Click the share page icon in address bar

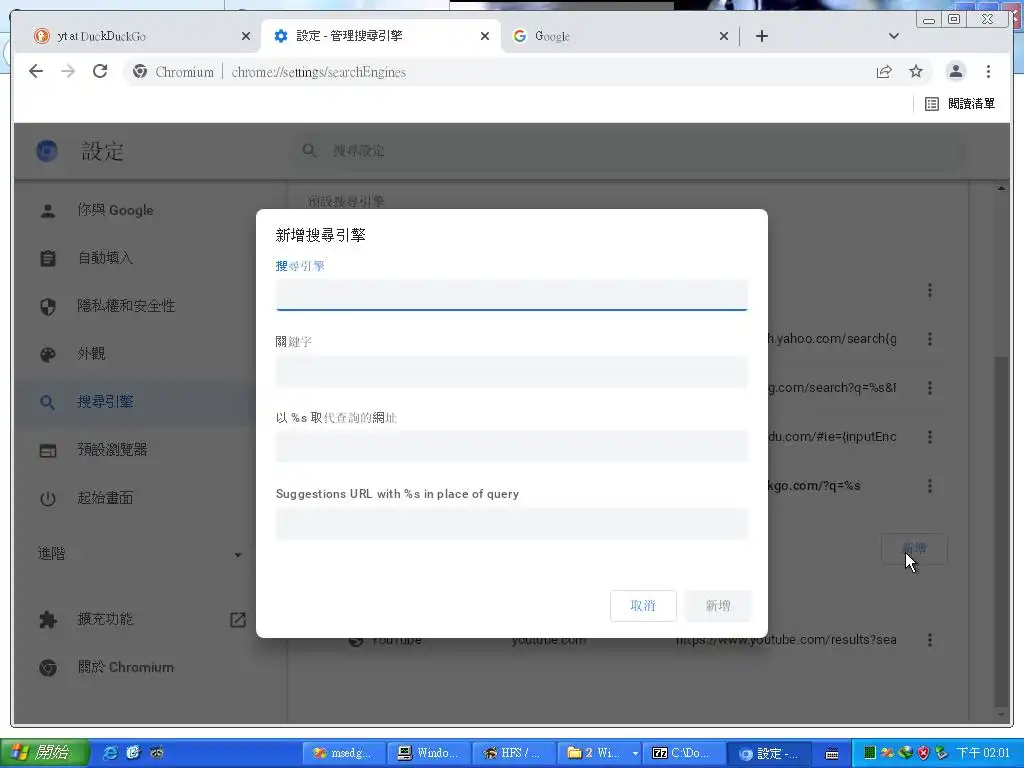pos(884,72)
